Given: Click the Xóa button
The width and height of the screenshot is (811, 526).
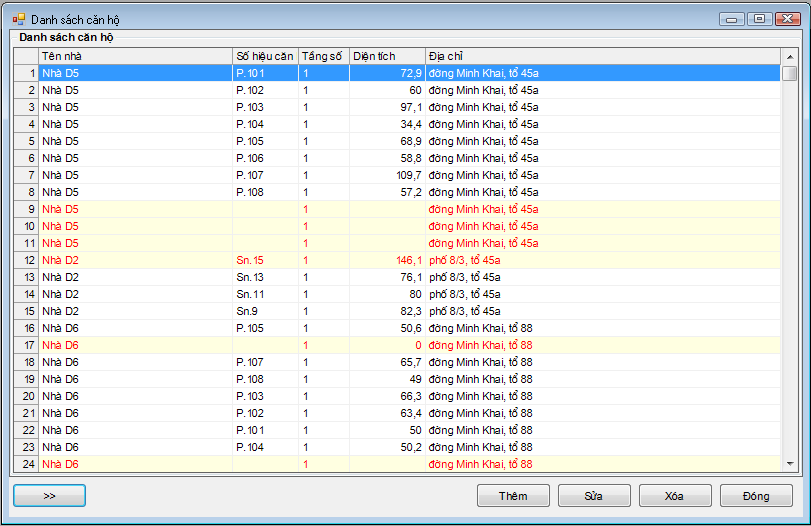Looking at the screenshot, I should (x=674, y=496).
